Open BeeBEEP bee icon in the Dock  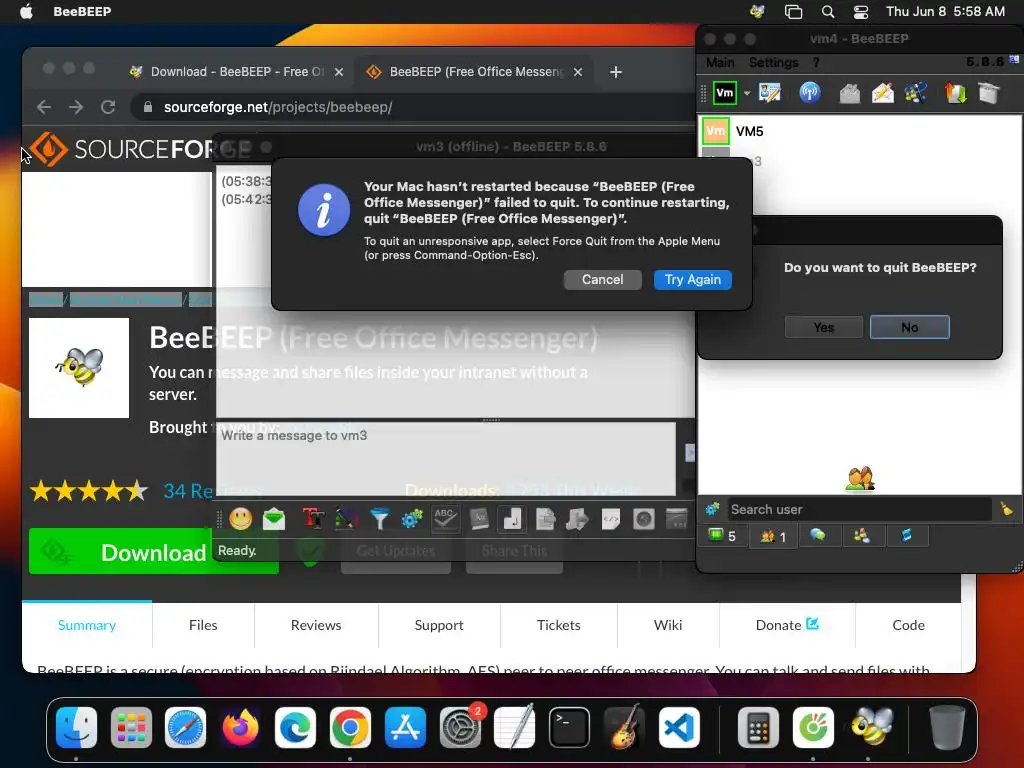(x=871, y=727)
